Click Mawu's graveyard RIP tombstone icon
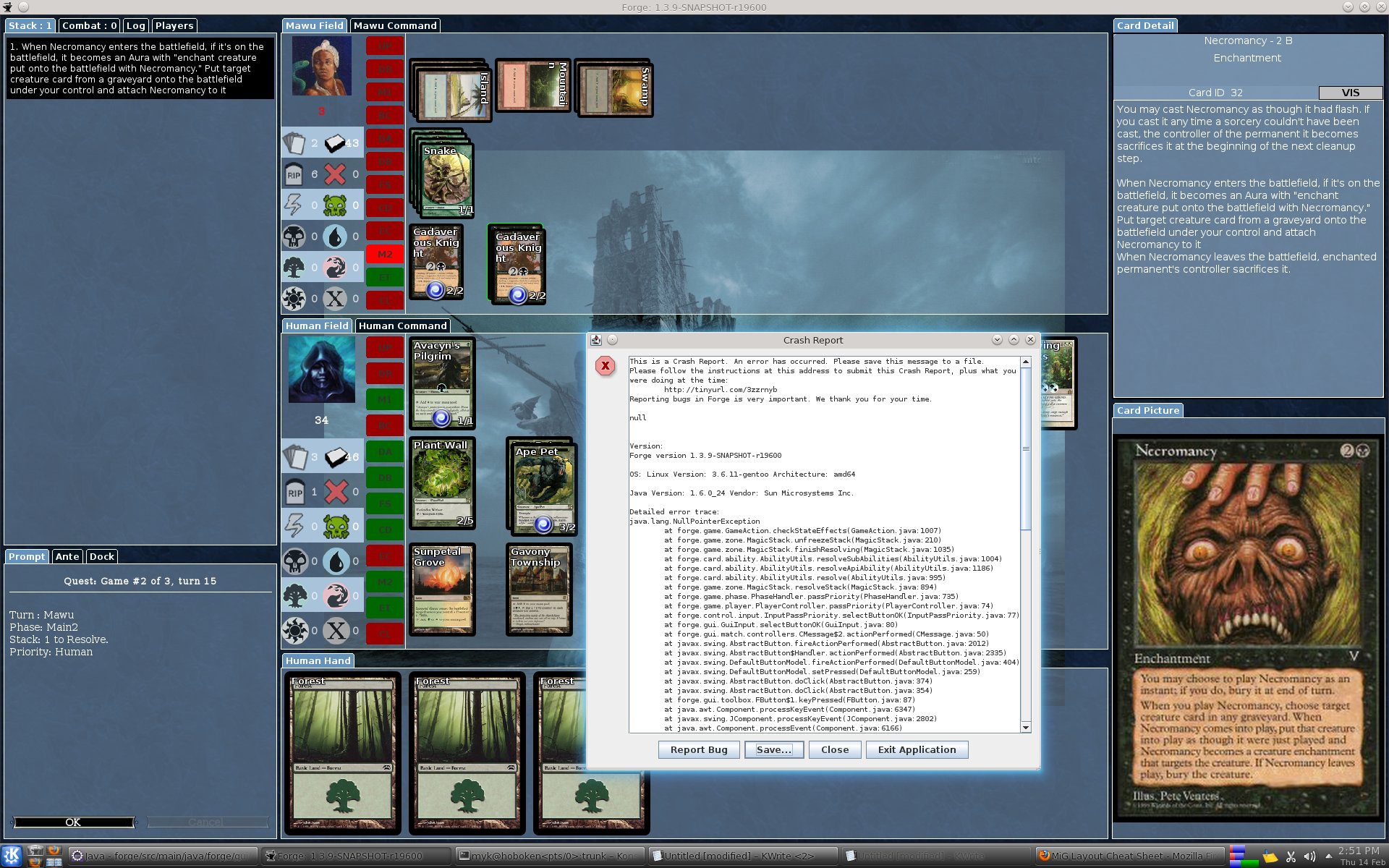Screen dimensions: 1389x868 (294, 174)
